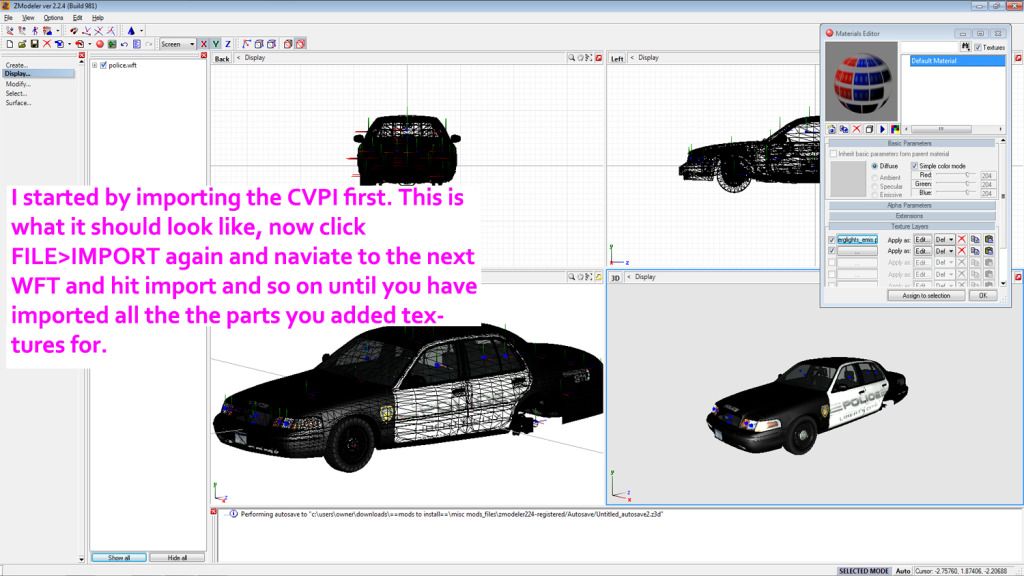Expand the Extensions section

pos(911,216)
